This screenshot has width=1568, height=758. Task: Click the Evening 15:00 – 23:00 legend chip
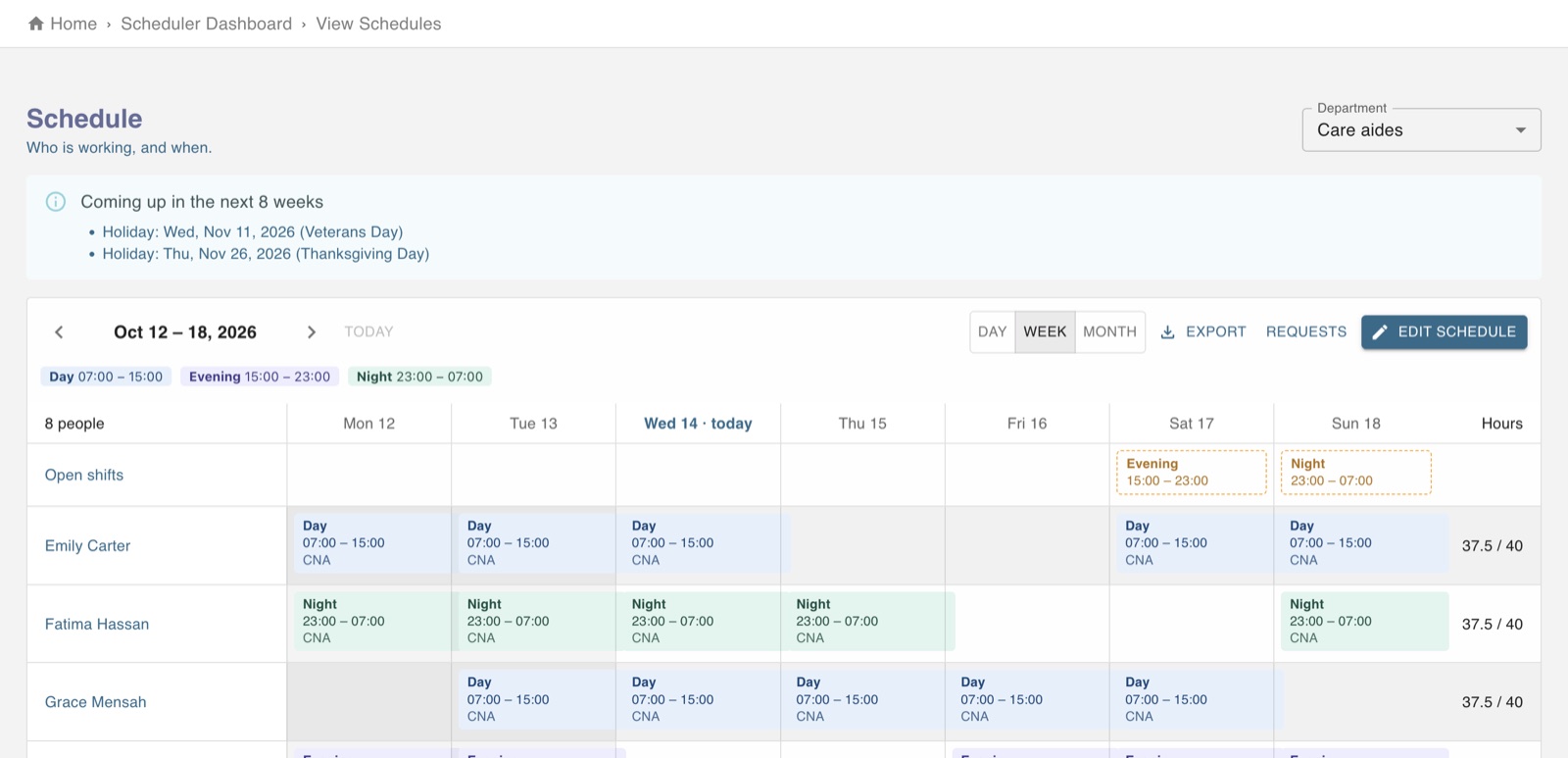click(x=260, y=377)
